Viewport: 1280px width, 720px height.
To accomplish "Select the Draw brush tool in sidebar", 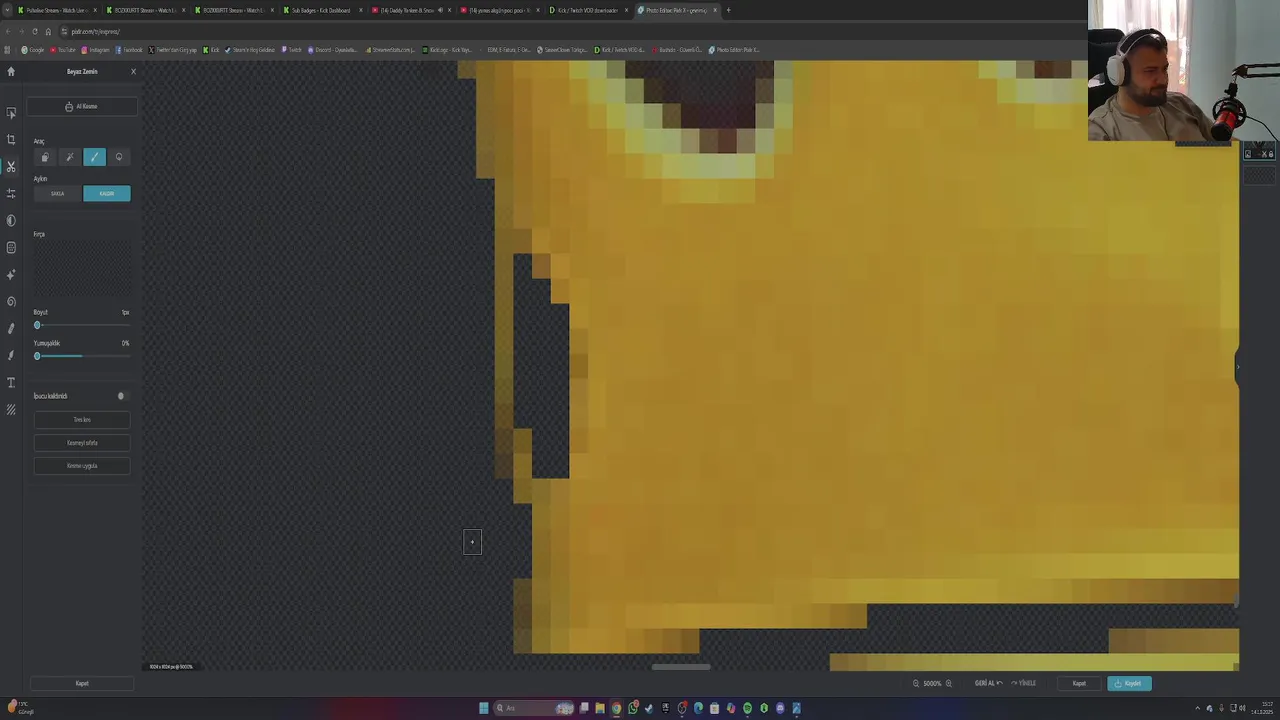I will (x=11, y=356).
